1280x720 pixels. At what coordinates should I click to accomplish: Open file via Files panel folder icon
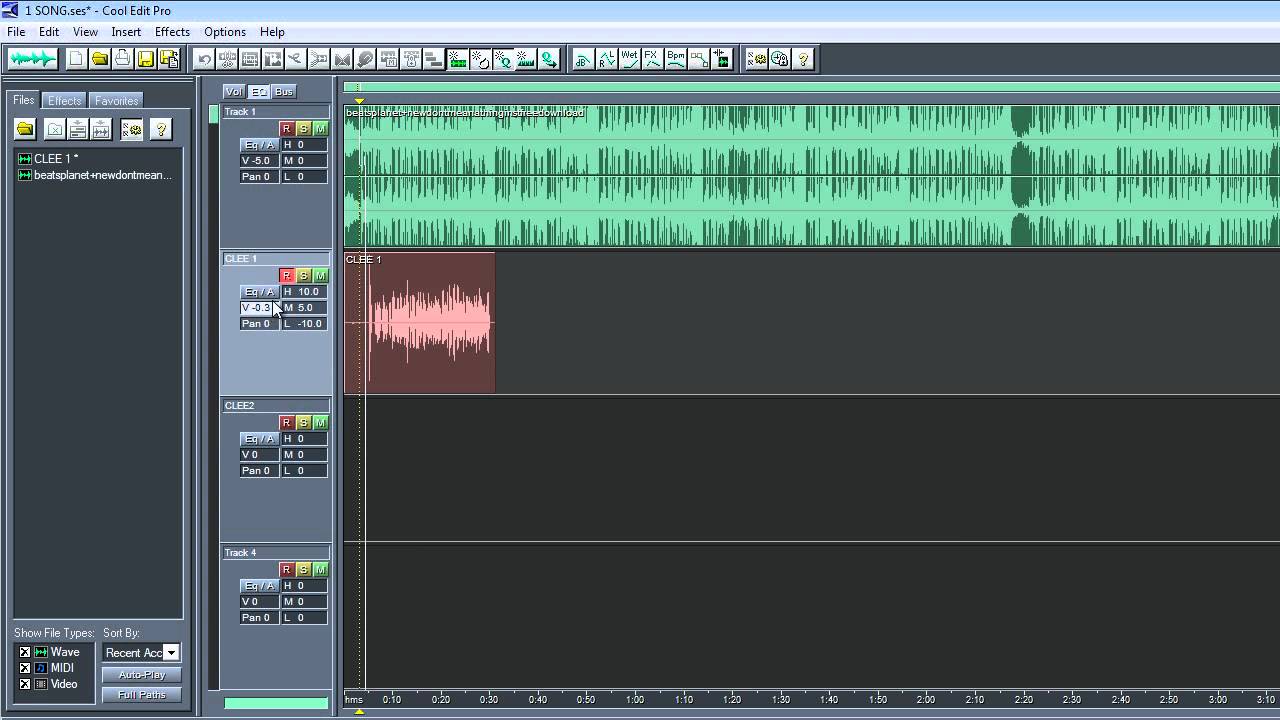coord(25,129)
